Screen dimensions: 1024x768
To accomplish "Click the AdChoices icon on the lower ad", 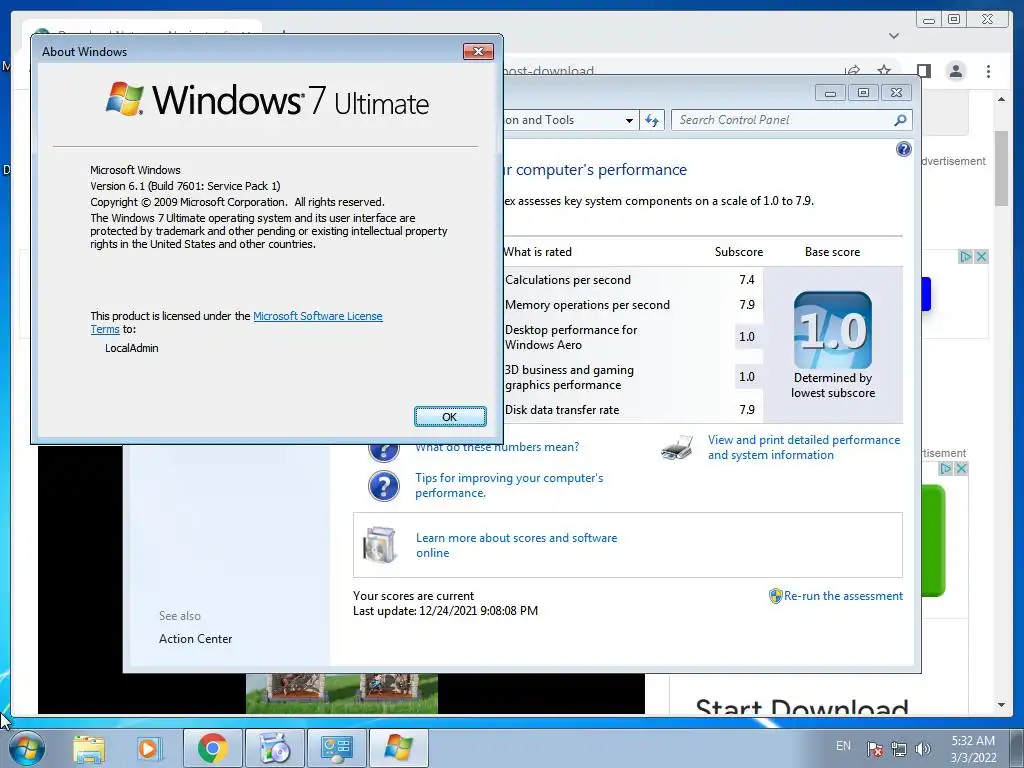I will 946,468.
